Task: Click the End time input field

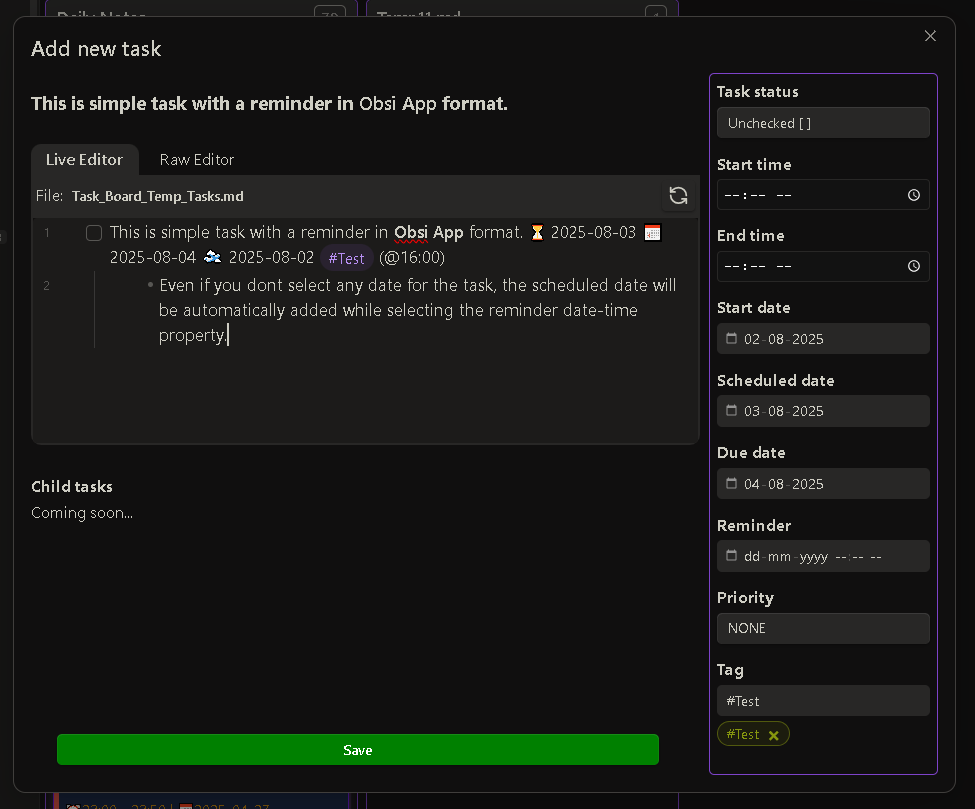Action: pyautogui.click(x=823, y=266)
